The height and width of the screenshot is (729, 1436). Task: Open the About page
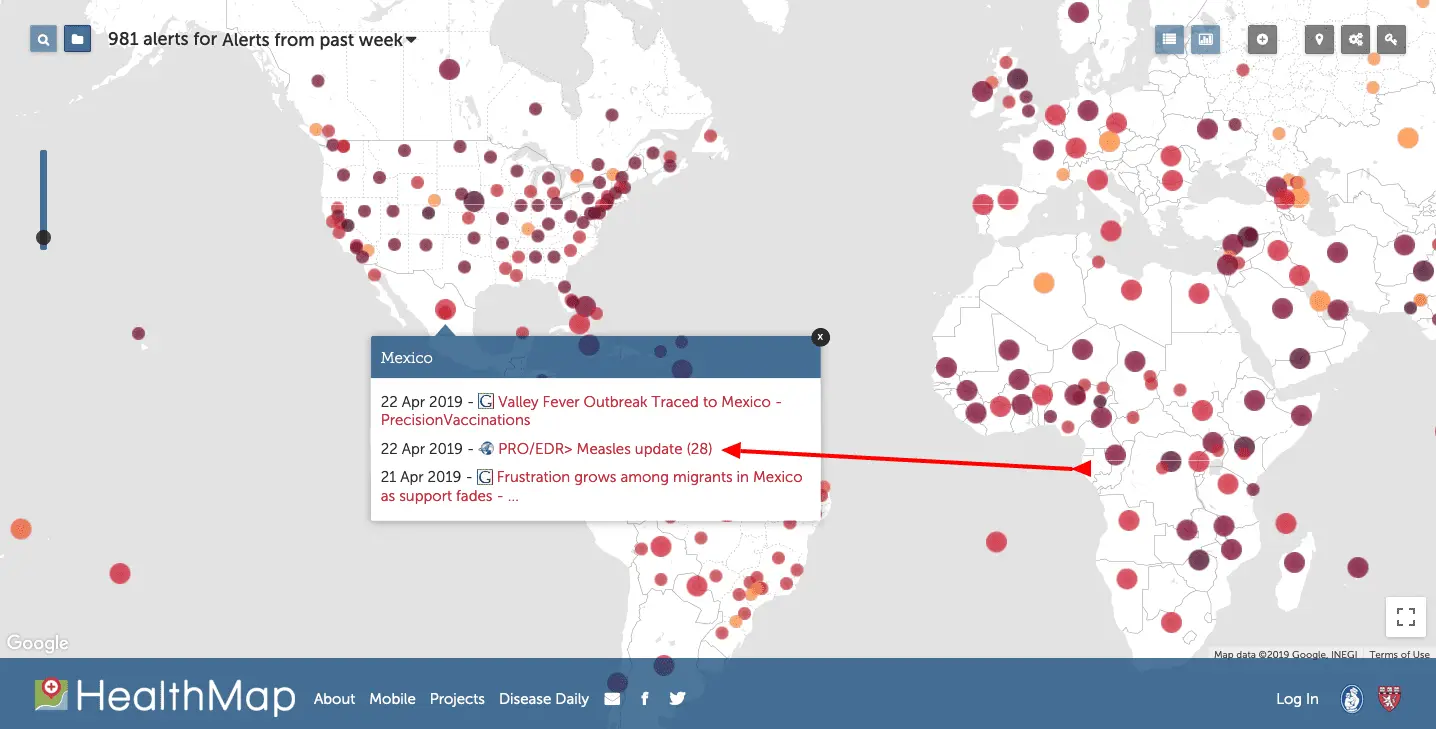point(334,699)
